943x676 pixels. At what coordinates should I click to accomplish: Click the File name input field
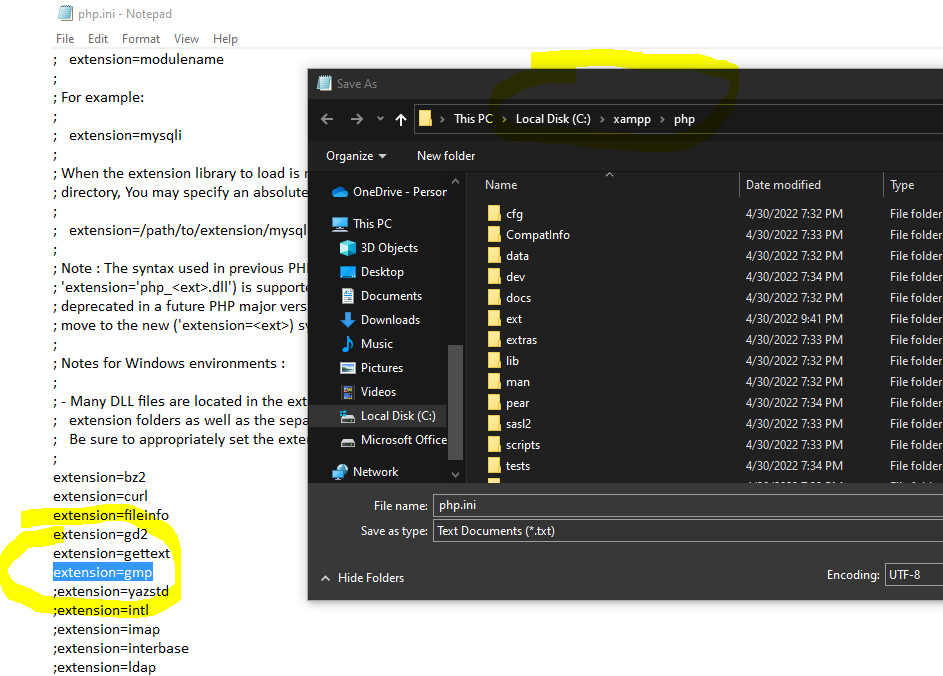coord(688,506)
